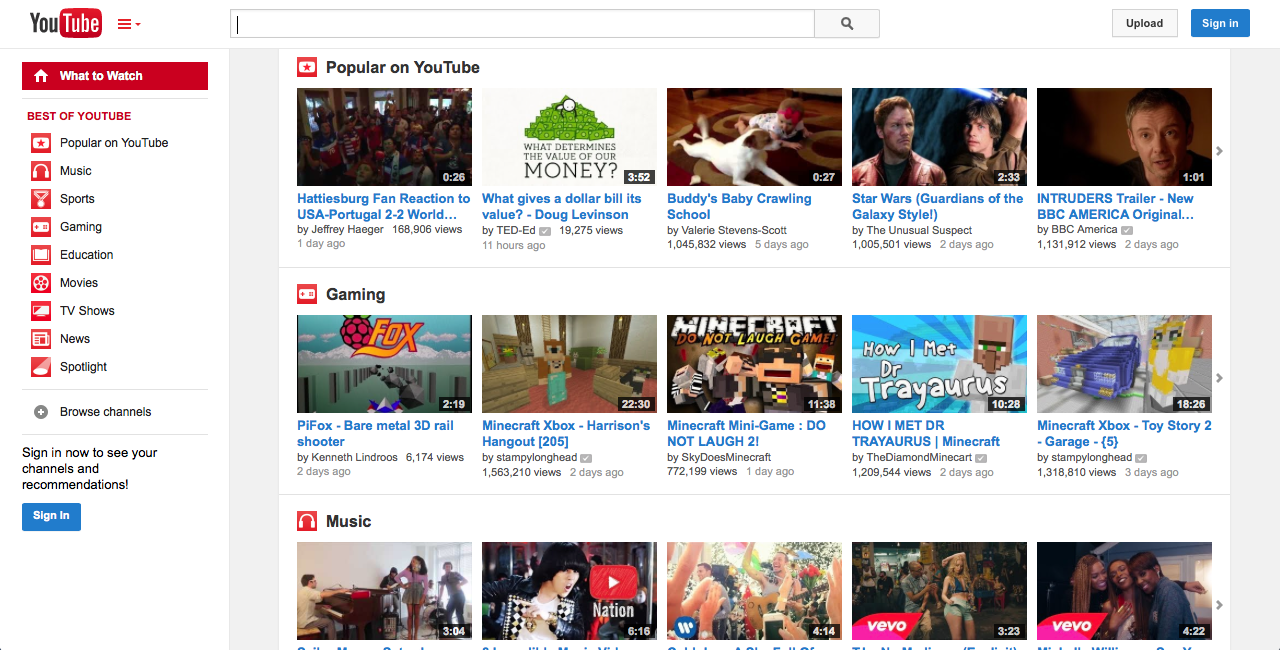
Task: Click TED-Ed channel name
Action: 516,230
